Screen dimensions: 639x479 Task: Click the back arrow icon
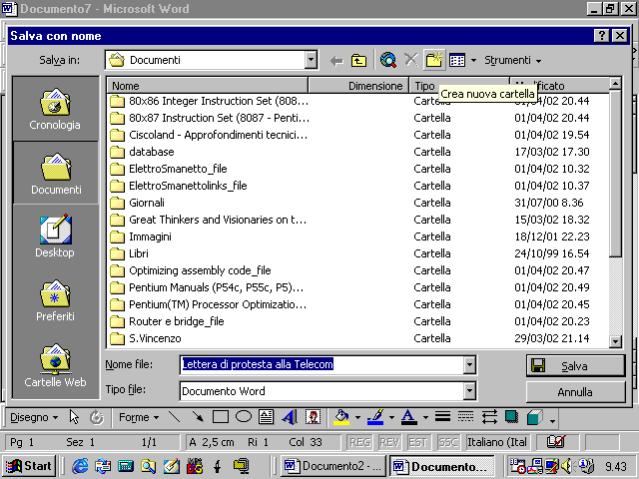pos(337,61)
